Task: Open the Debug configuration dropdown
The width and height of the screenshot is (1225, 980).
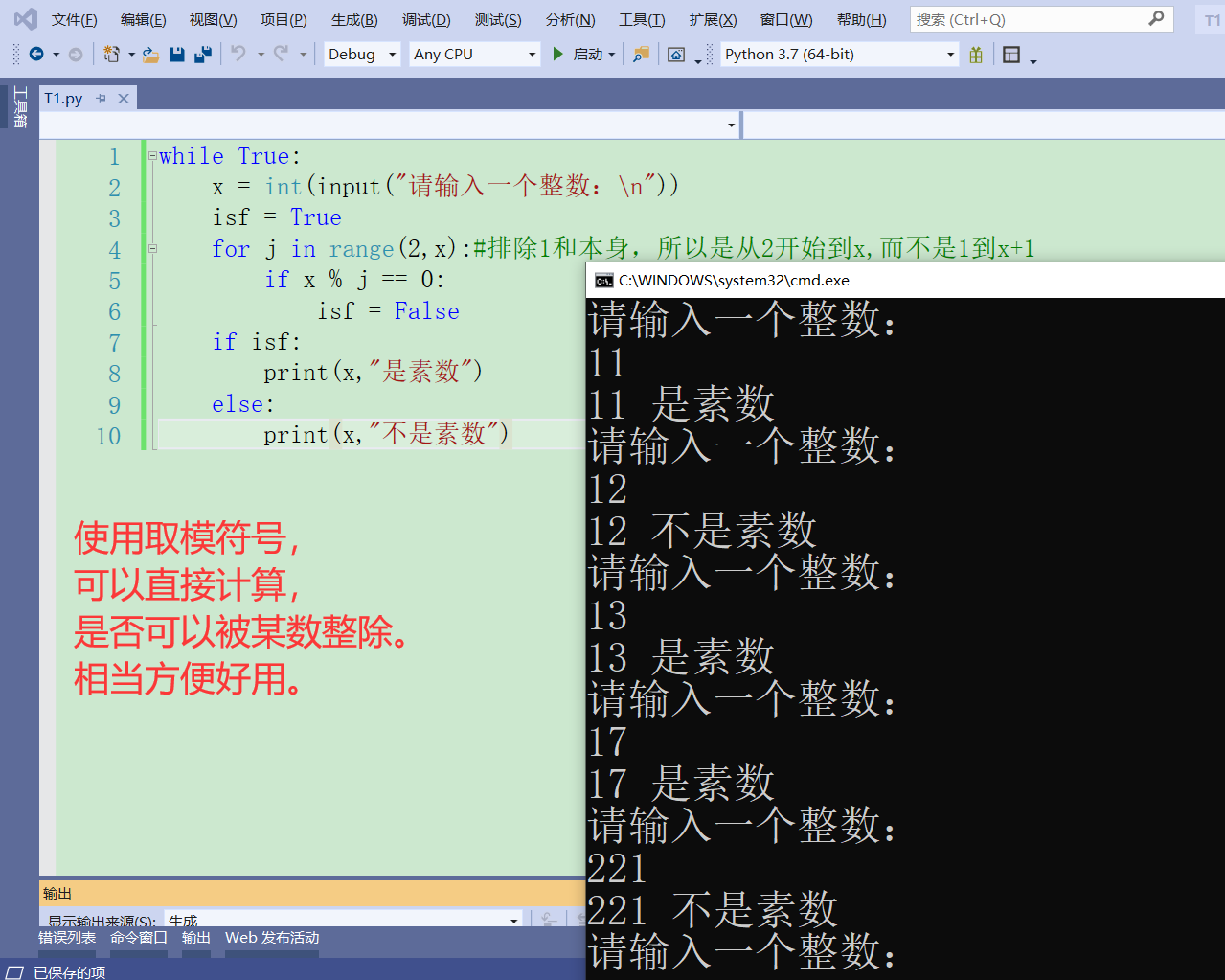Action: [x=362, y=55]
